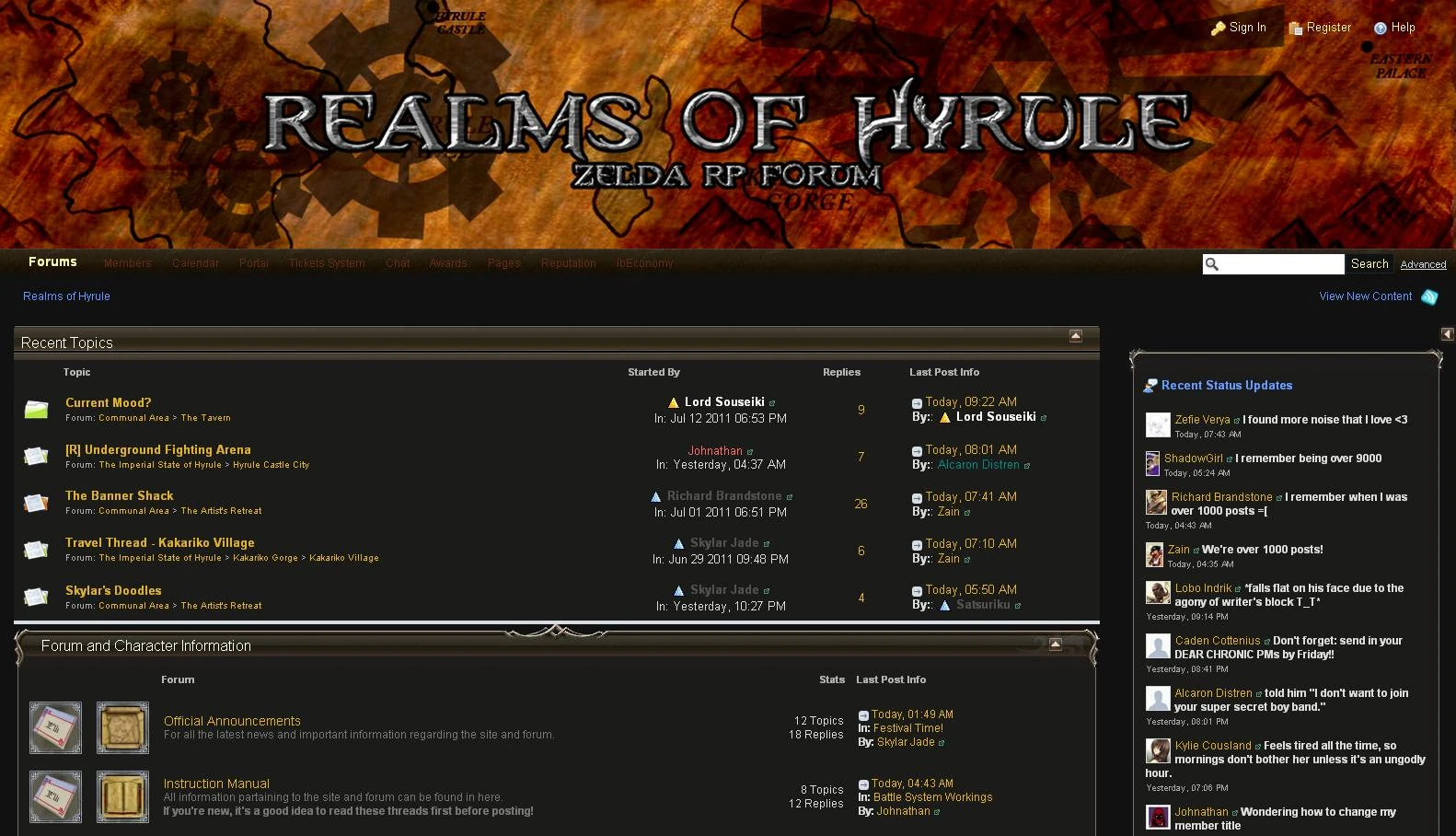The height and width of the screenshot is (836, 1456).
Task: Open the Awards tab
Action: click(448, 263)
